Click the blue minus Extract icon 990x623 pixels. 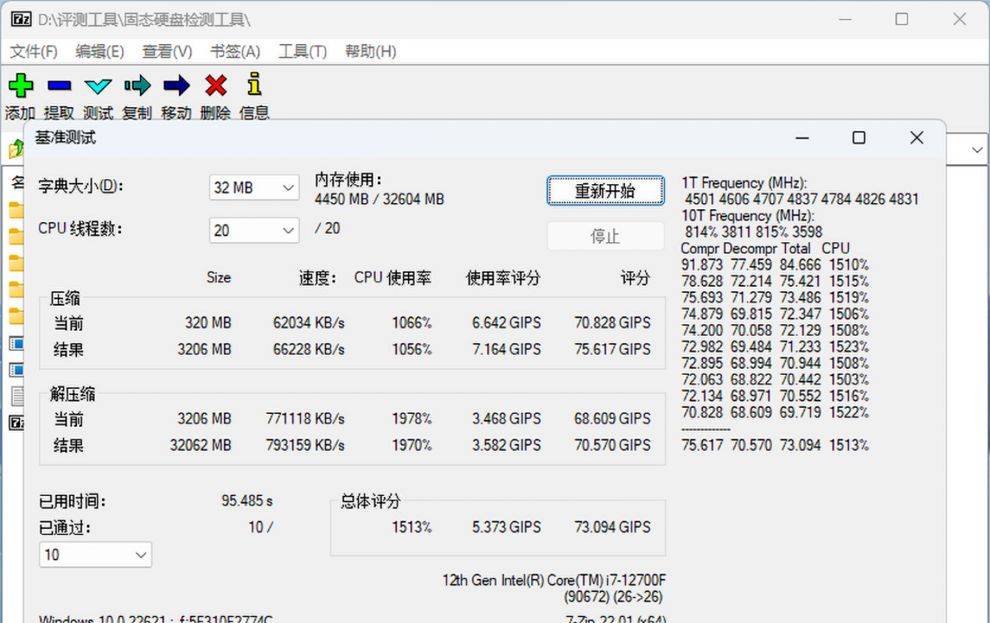pyautogui.click(x=59, y=86)
